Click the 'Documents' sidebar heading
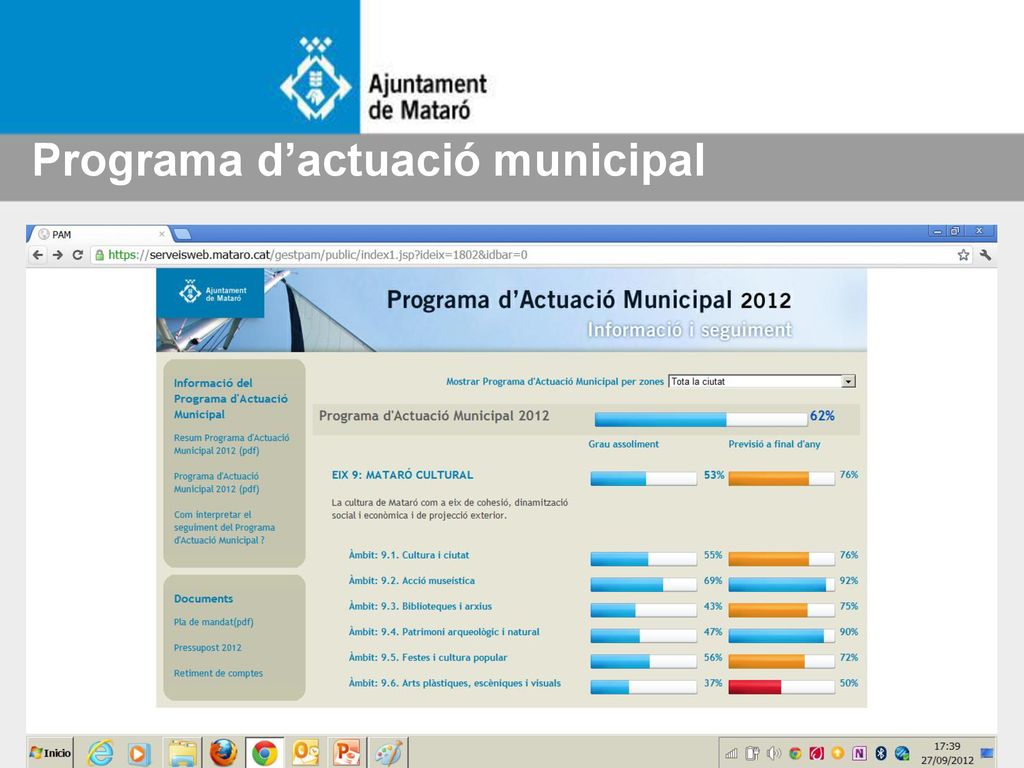Image resolution: width=1024 pixels, height=768 pixels. pos(203,598)
